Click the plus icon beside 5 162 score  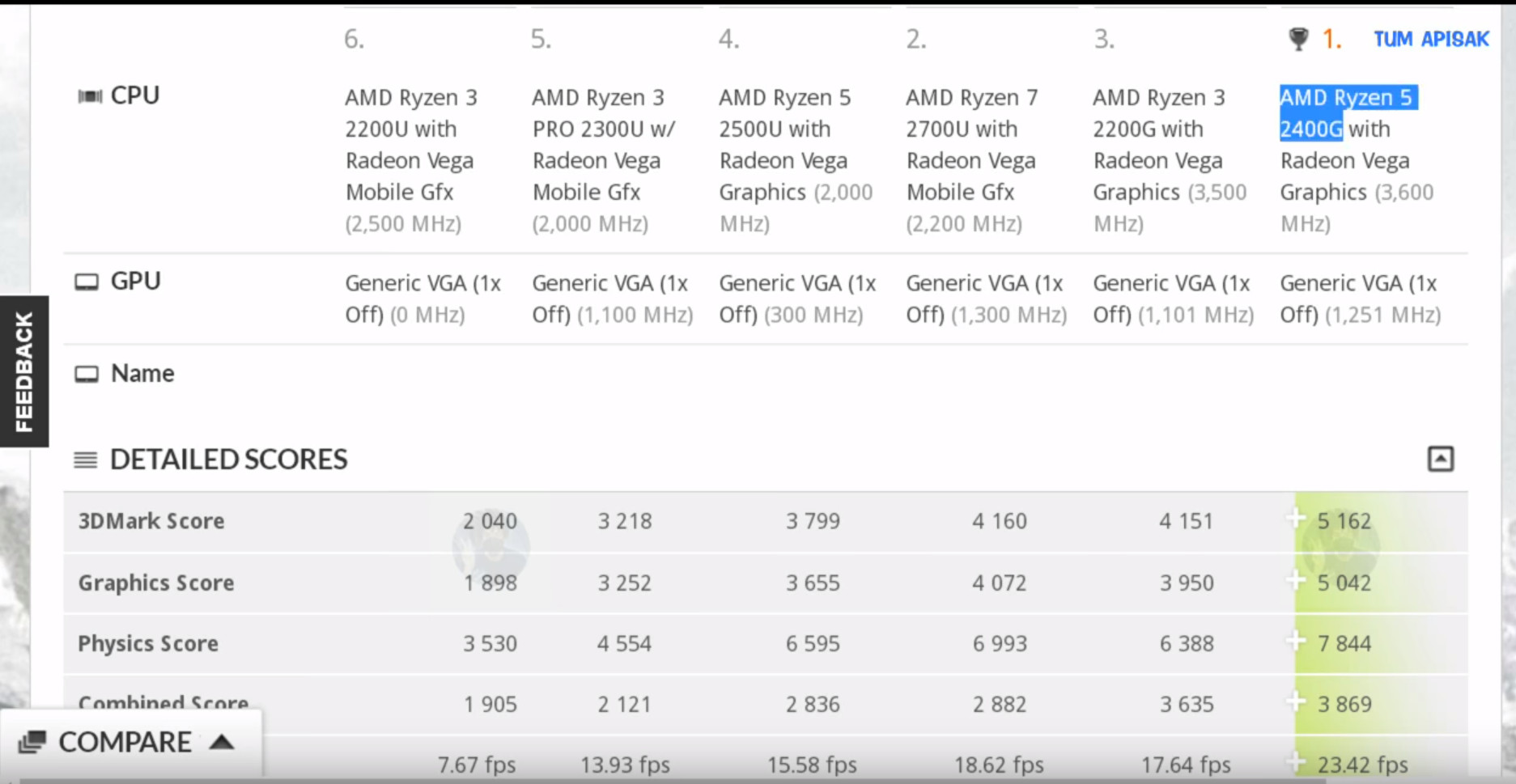click(x=1296, y=519)
